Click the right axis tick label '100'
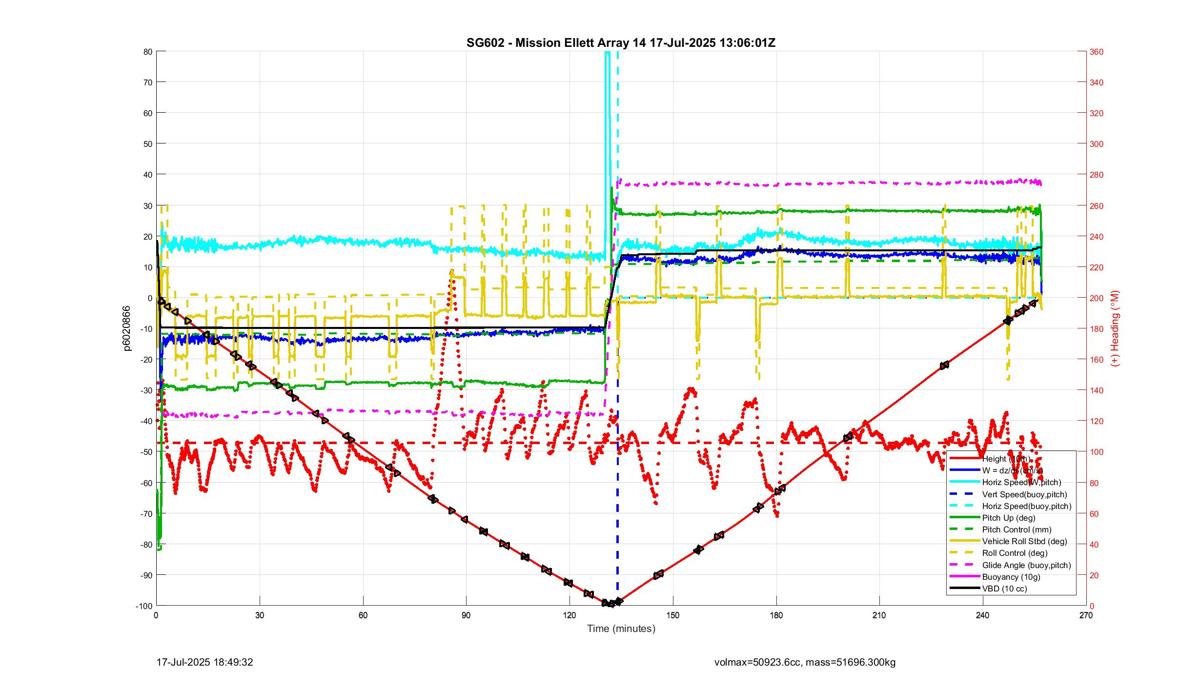This screenshot has width=1200, height=681. tap(1098, 452)
